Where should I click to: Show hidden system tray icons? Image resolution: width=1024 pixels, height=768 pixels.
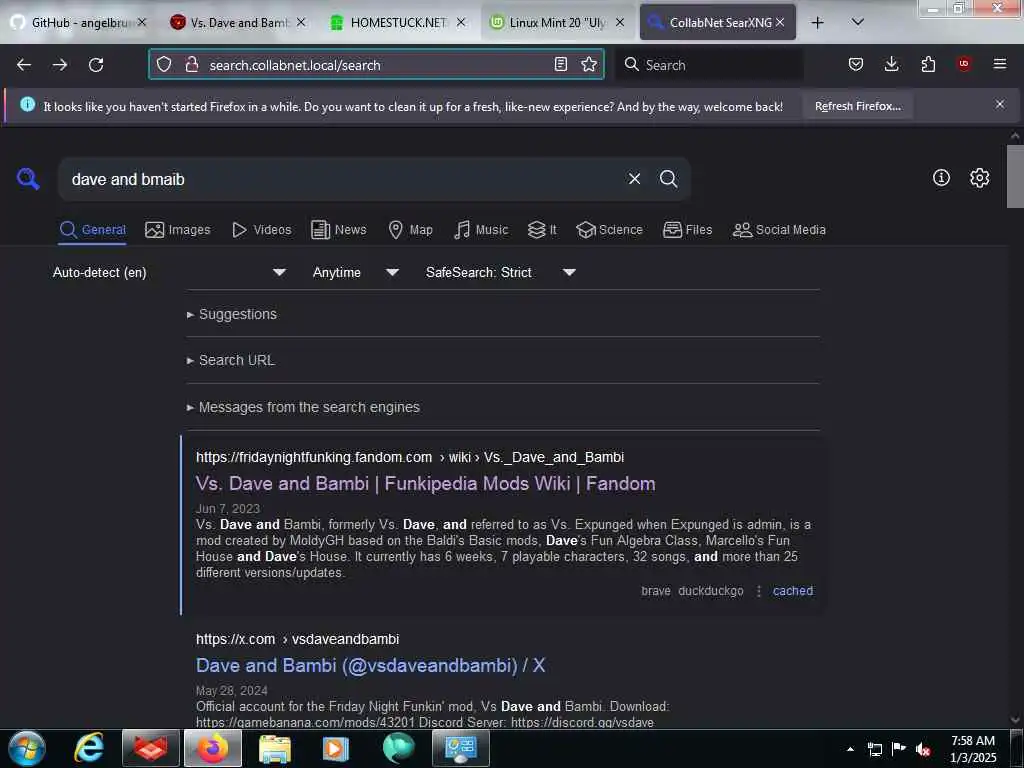850,749
